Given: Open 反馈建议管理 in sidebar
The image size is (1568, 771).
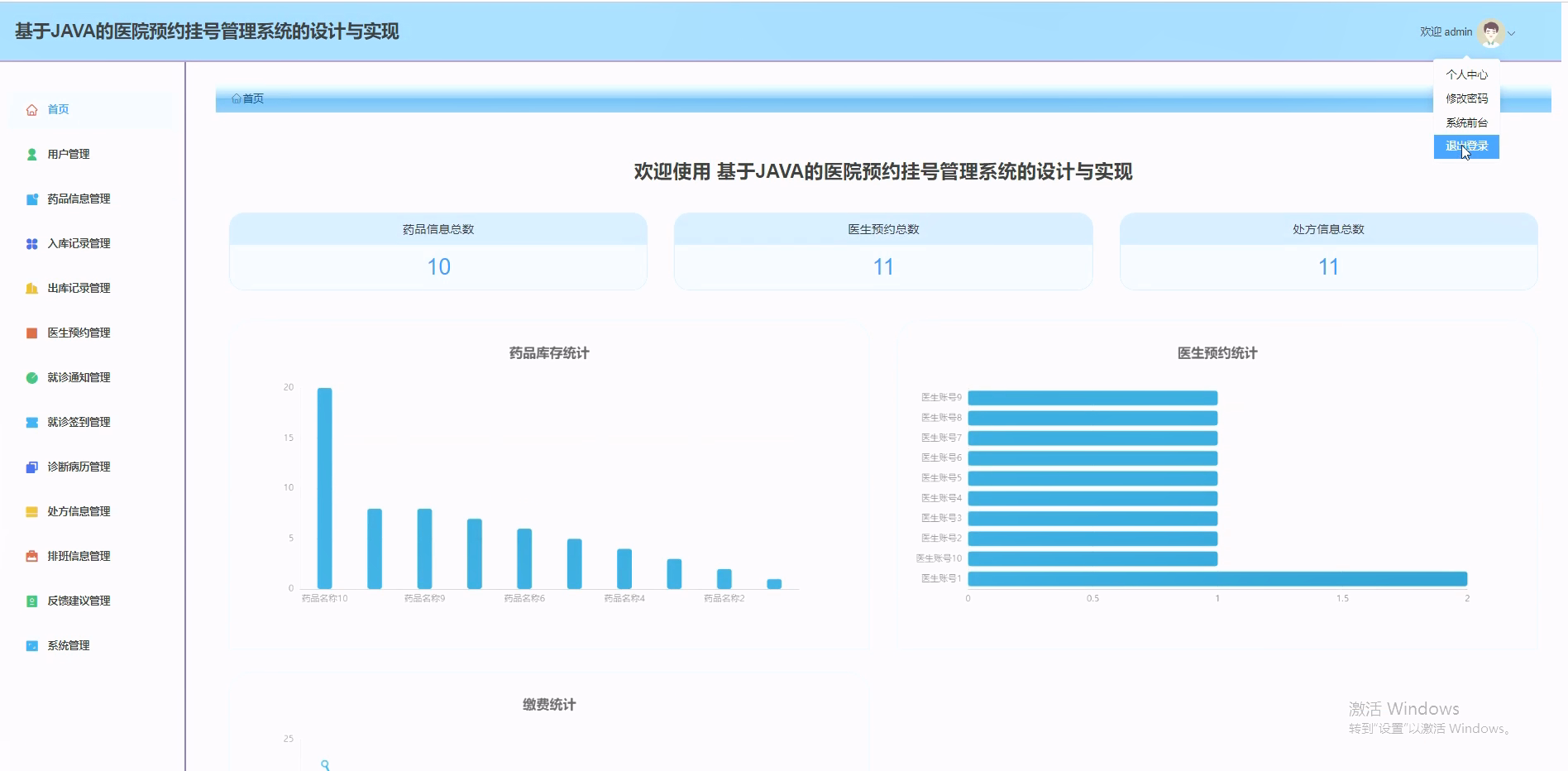Looking at the screenshot, I should coord(91,601).
